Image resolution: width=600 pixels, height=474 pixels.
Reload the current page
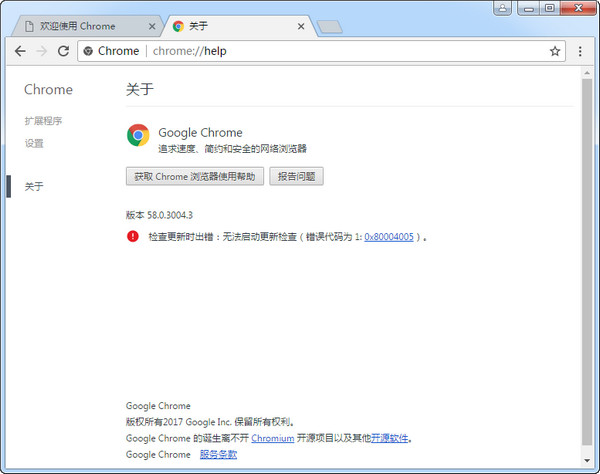tap(63, 51)
